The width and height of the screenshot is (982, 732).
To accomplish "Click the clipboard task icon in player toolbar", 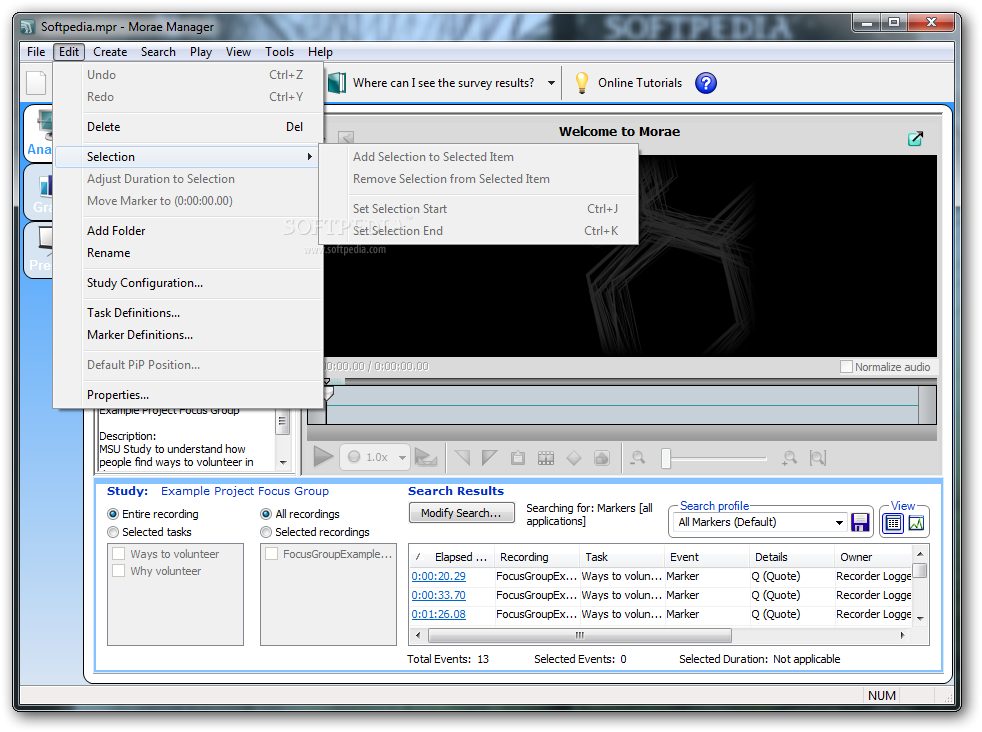I will (x=518, y=458).
